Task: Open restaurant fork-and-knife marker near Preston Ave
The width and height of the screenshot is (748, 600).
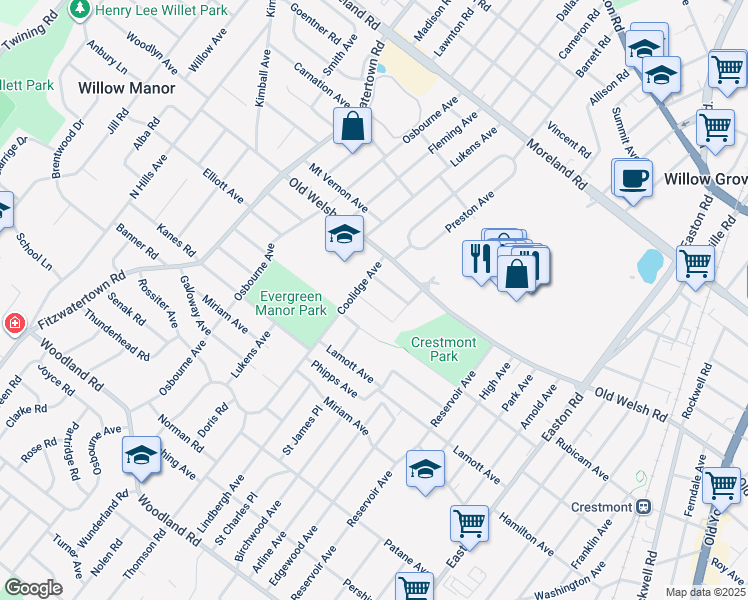Action: [x=480, y=261]
